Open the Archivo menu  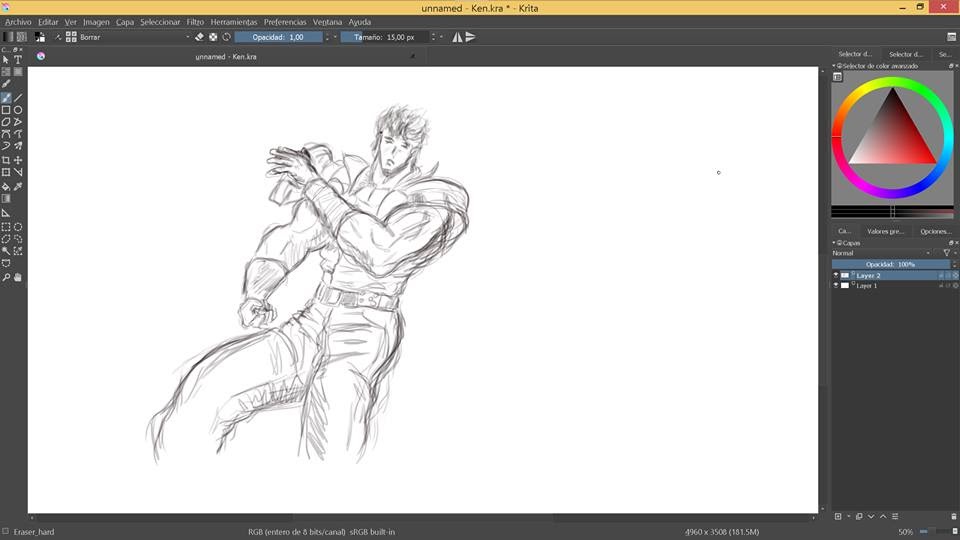tap(18, 22)
